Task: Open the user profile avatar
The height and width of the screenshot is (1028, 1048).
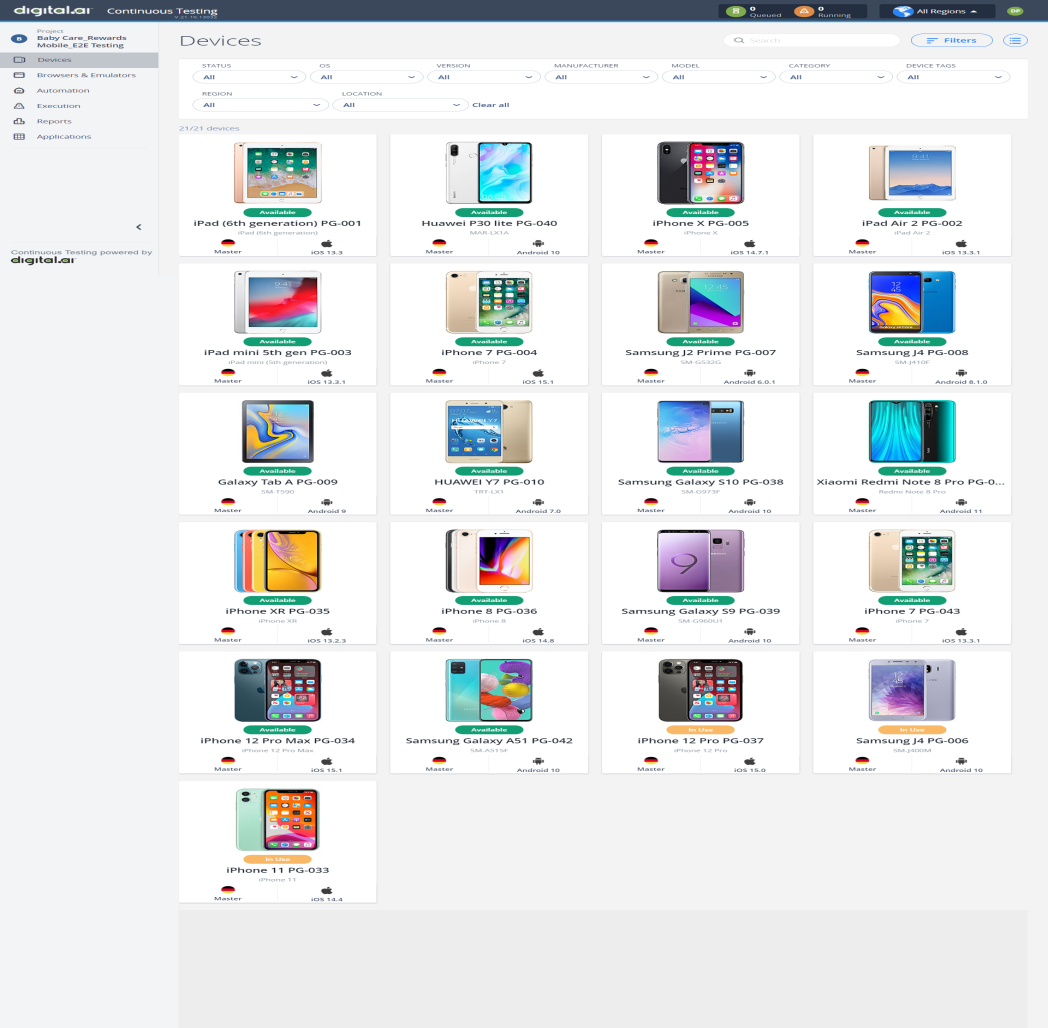Action: (x=1015, y=11)
